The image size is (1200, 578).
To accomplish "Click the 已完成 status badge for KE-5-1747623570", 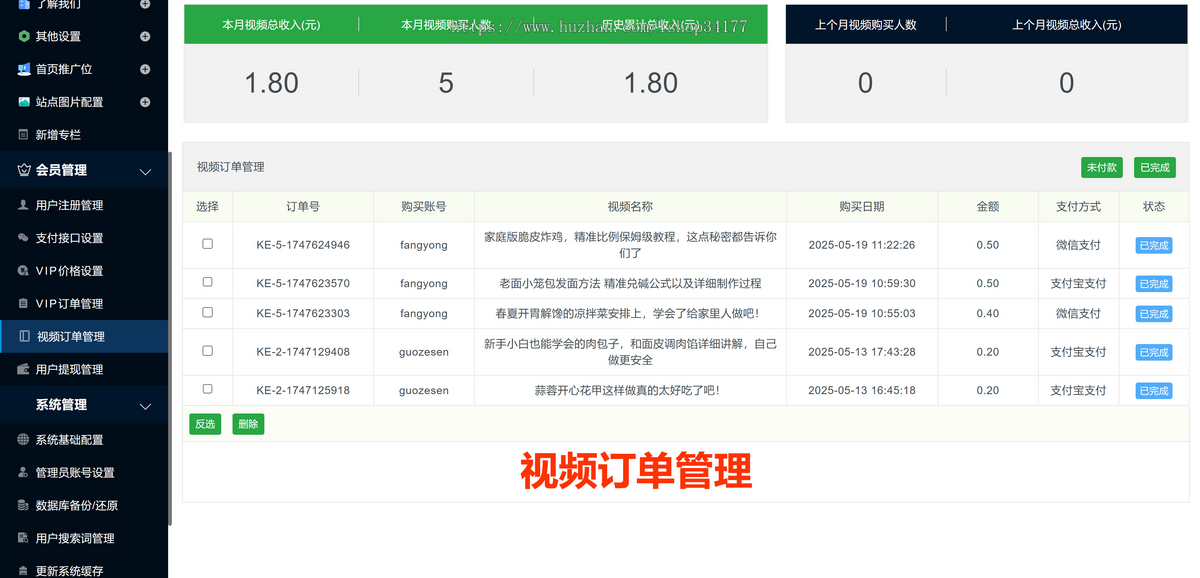I will (1153, 284).
